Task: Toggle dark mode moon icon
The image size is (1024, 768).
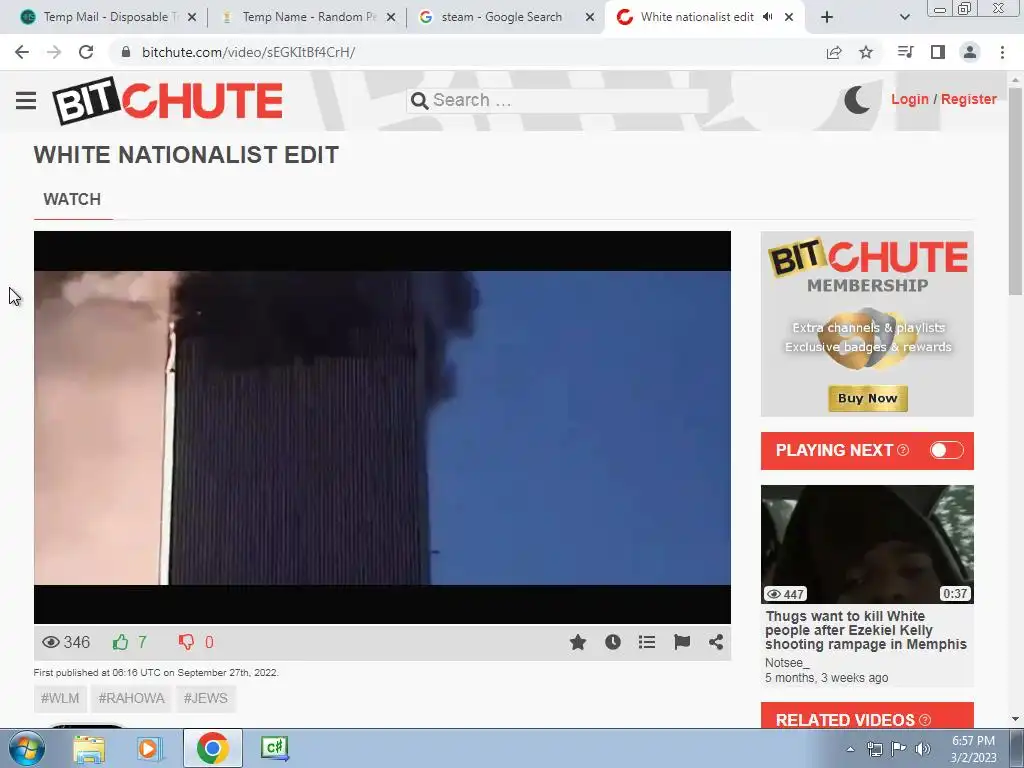Action: click(x=857, y=100)
